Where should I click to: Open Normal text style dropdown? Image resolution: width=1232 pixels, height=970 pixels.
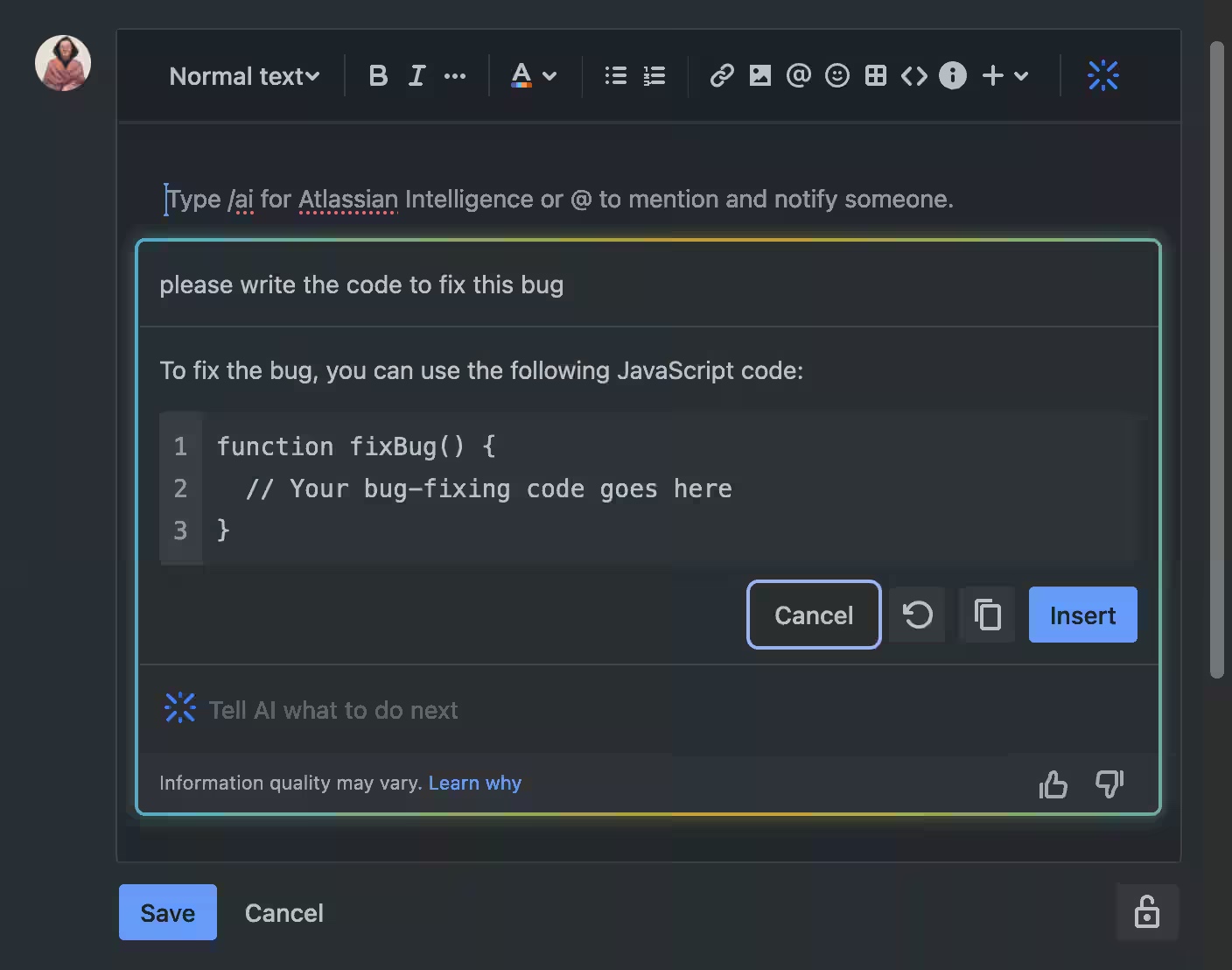[x=244, y=76]
